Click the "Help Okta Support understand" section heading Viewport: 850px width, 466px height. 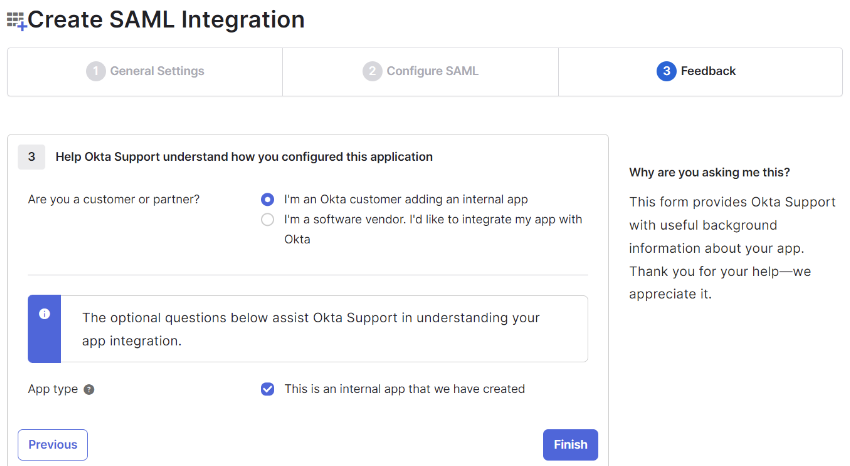(244, 157)
